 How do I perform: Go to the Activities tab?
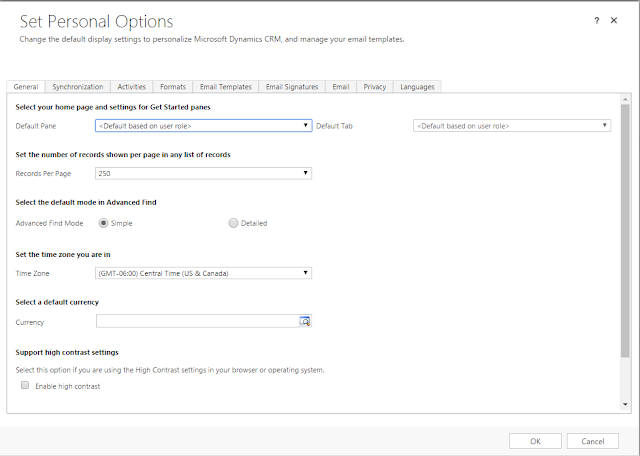tap(131, 87)
